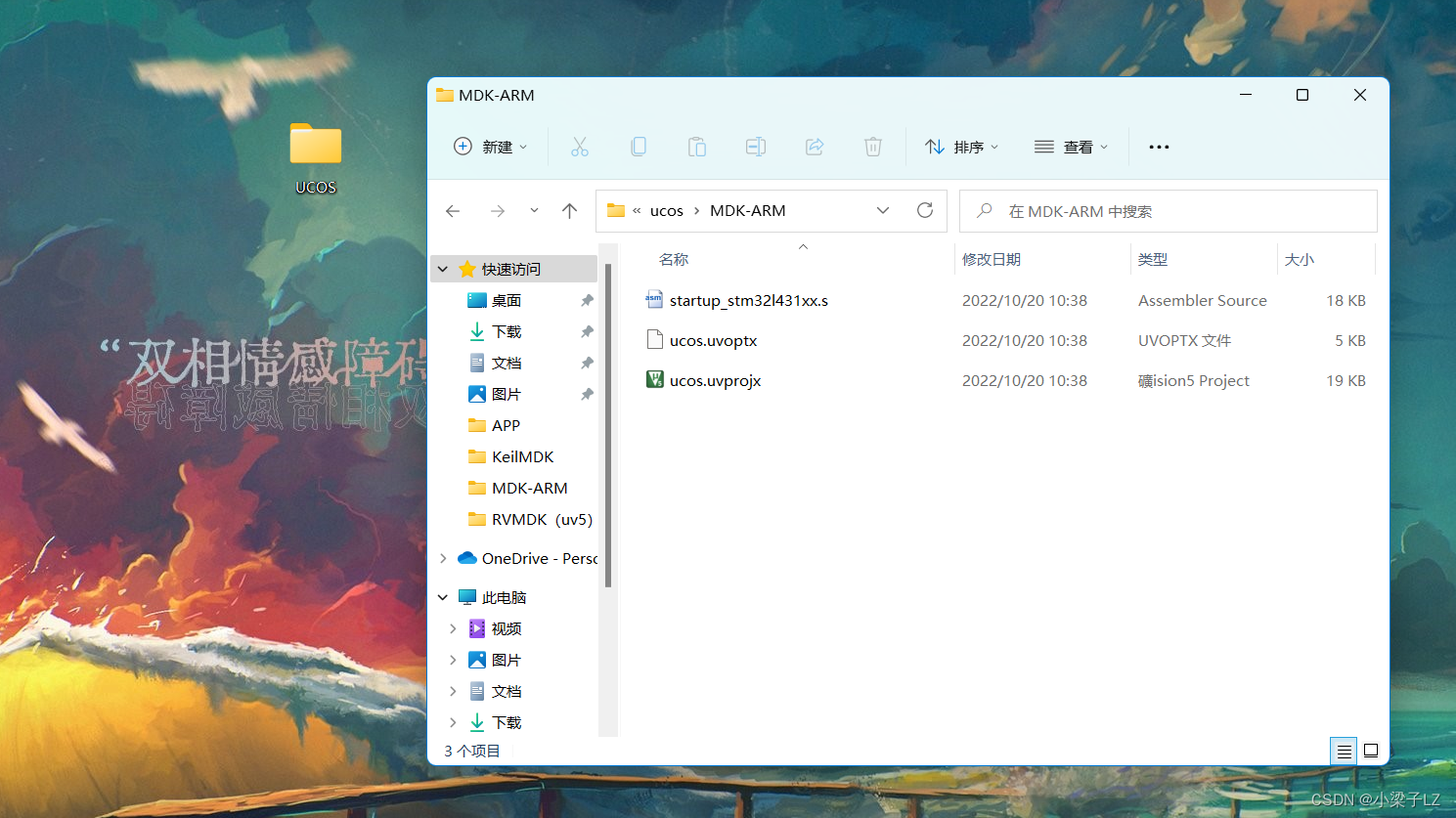Screen dimensions: 1456x818
Task: Collapse the 快速访问 tree section
Action: pyautogui.click(x=443, y=269)
